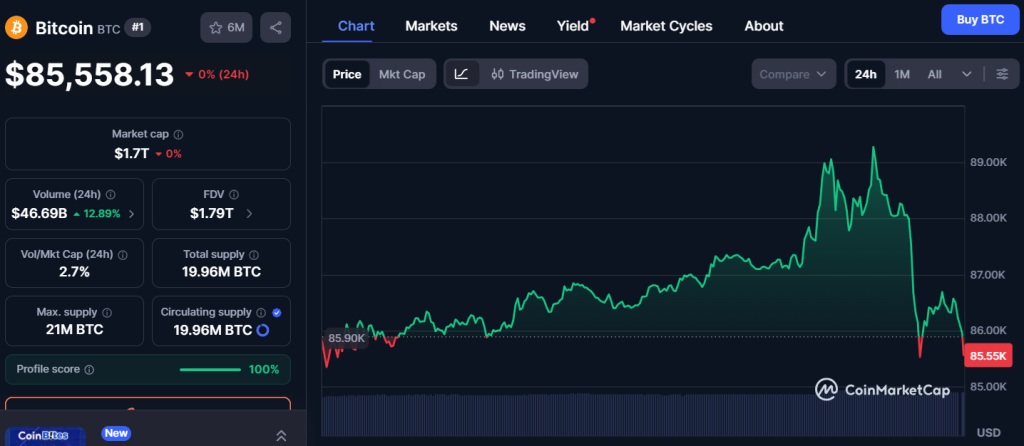Click the USD currency label on chart
This screenshot has width=1024, height=446.
click(988, 432)
